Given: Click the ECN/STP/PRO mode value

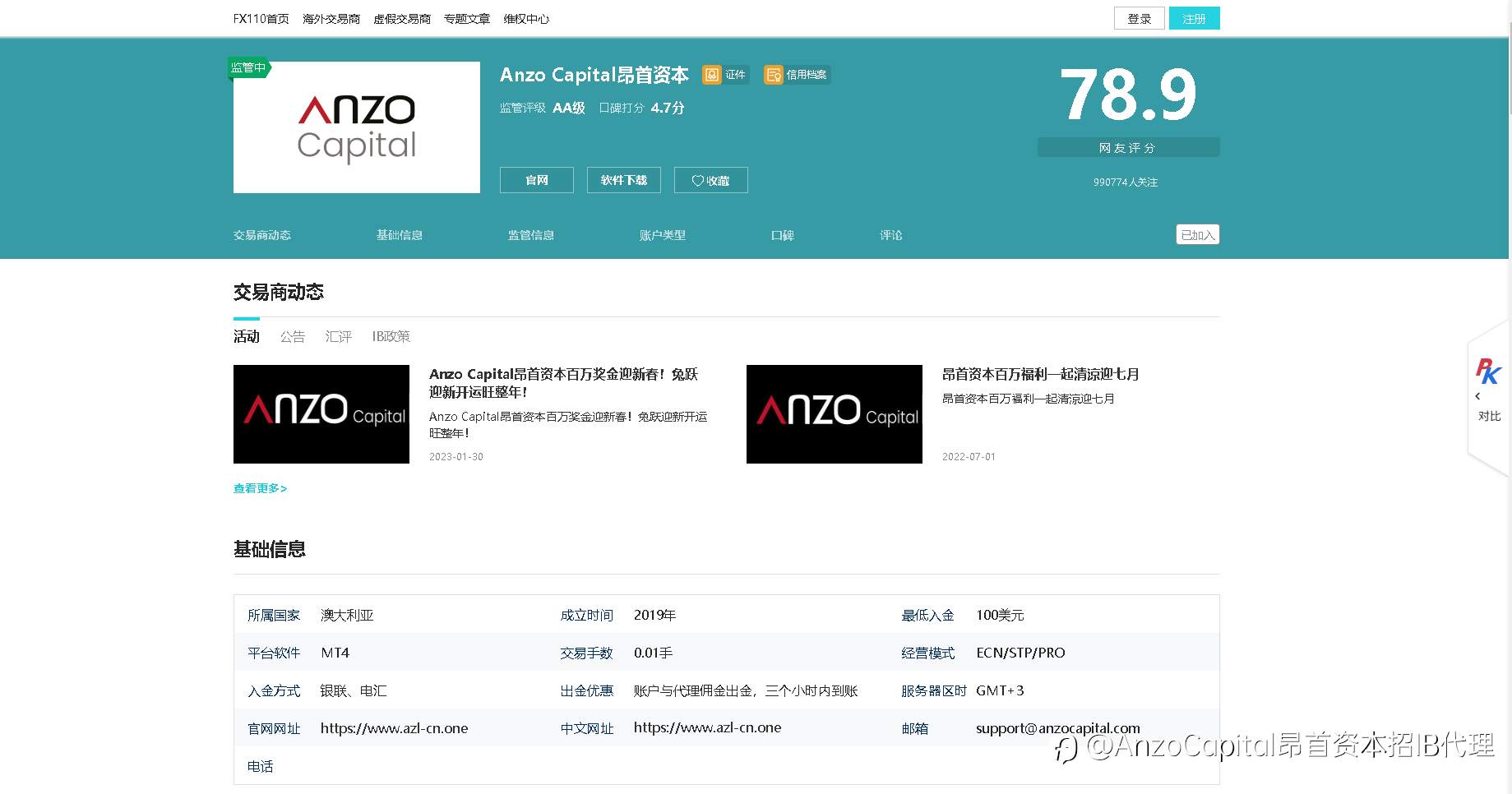Looking at the screenshot, I should point(1020,653).
